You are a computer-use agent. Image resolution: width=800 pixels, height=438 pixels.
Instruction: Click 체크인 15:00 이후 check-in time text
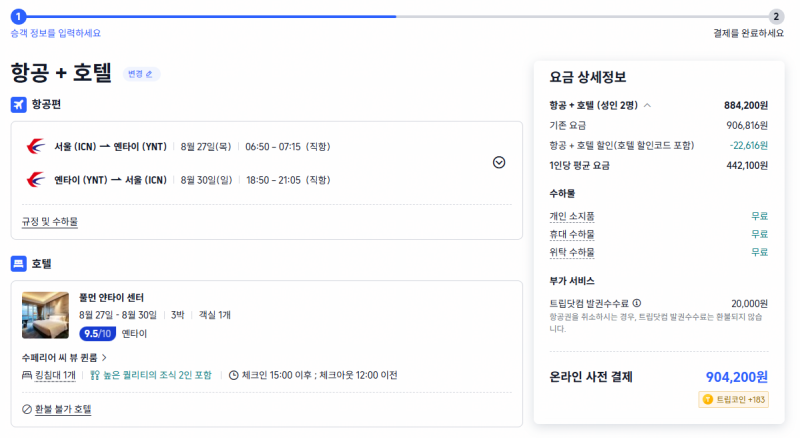[x=276, y=375]
